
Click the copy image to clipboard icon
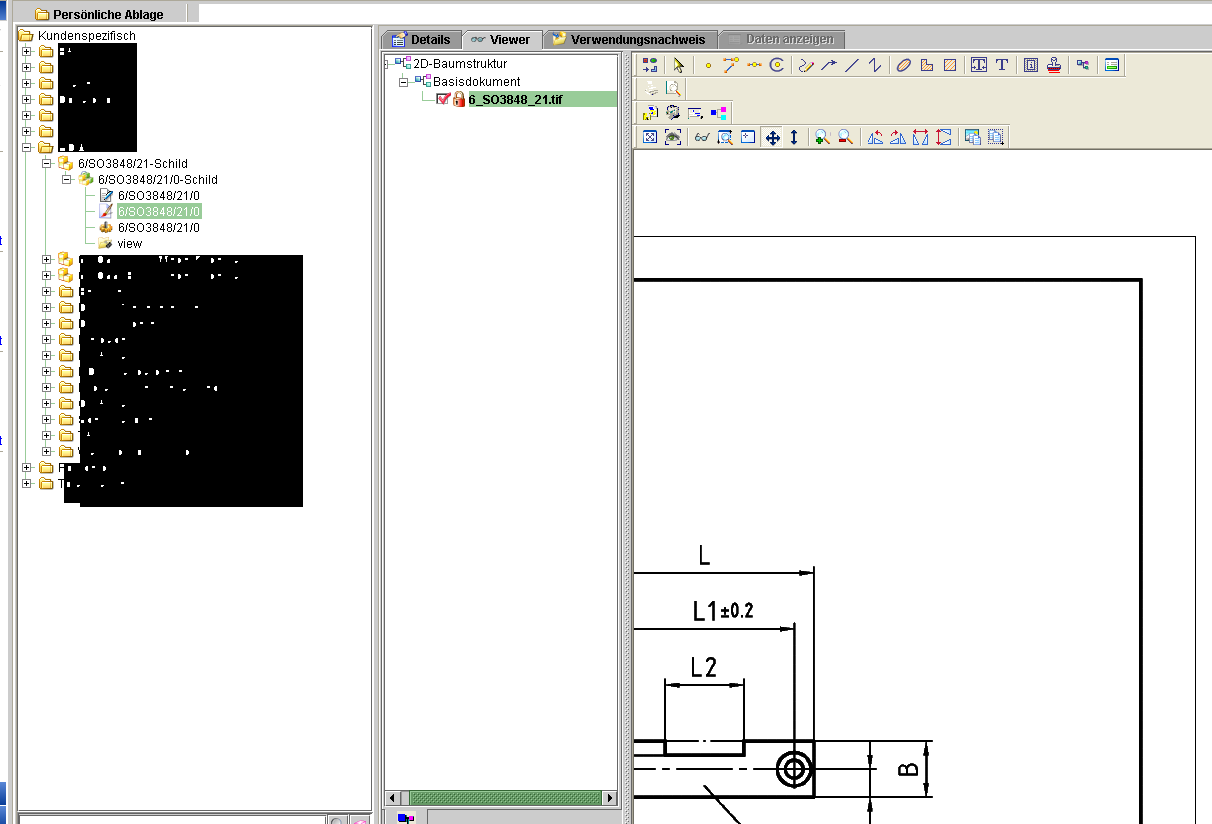click(x=973, y=137)
